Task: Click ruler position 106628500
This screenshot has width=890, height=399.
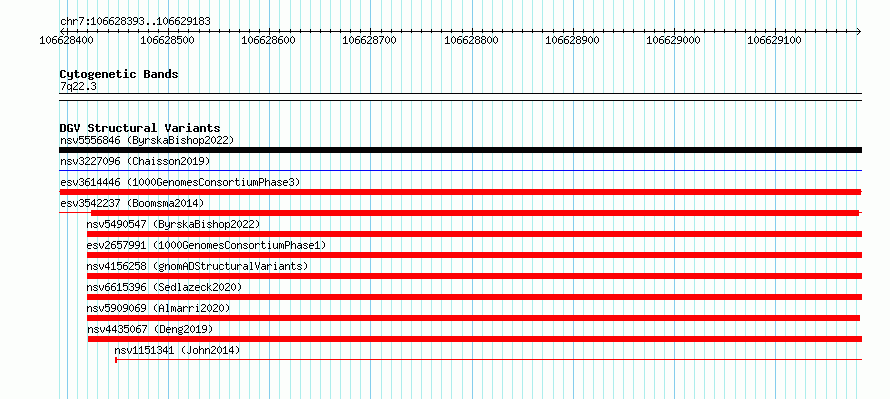Action: (167, 40)
